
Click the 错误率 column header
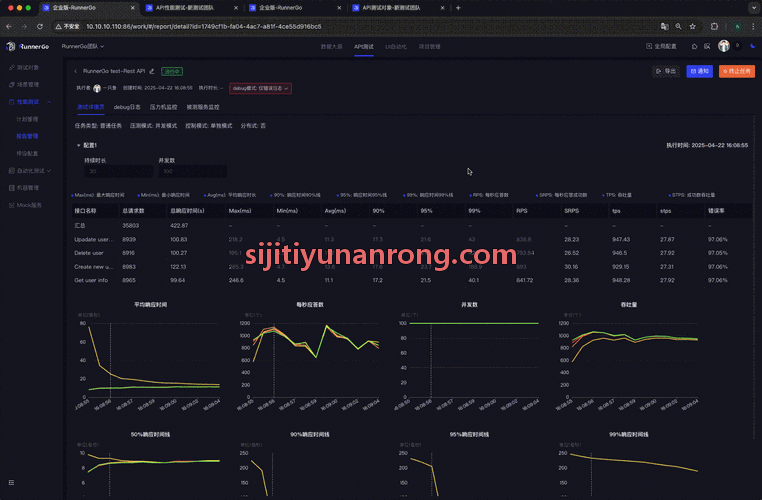(716, 211)
